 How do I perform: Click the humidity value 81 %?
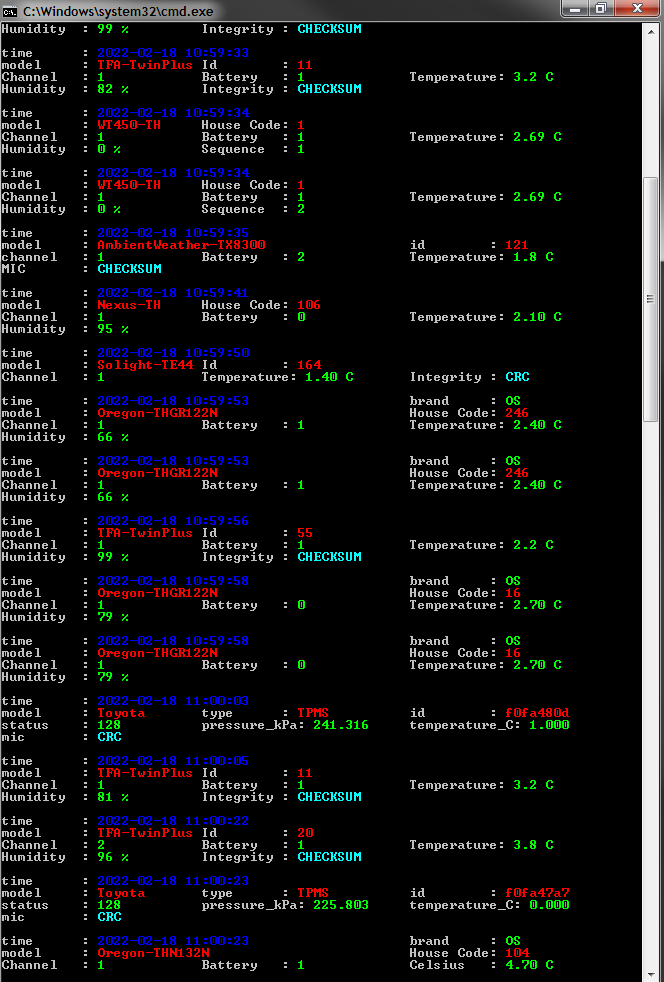coord(113,797)
